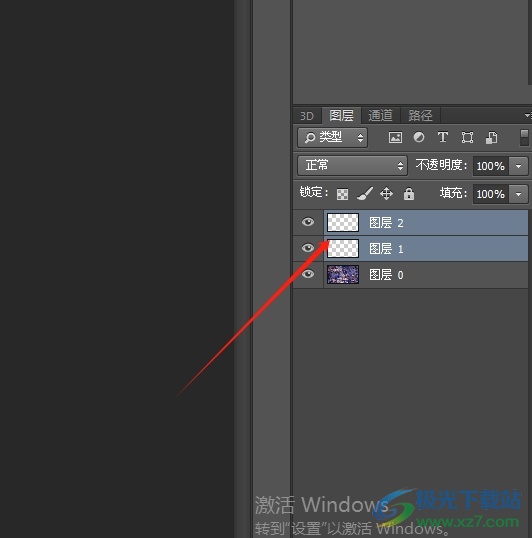Image resolution: width=532 pixels, height=538 pixels.
Task: Hide 图层 2 using its eye icon
Action: click(308, 222)
